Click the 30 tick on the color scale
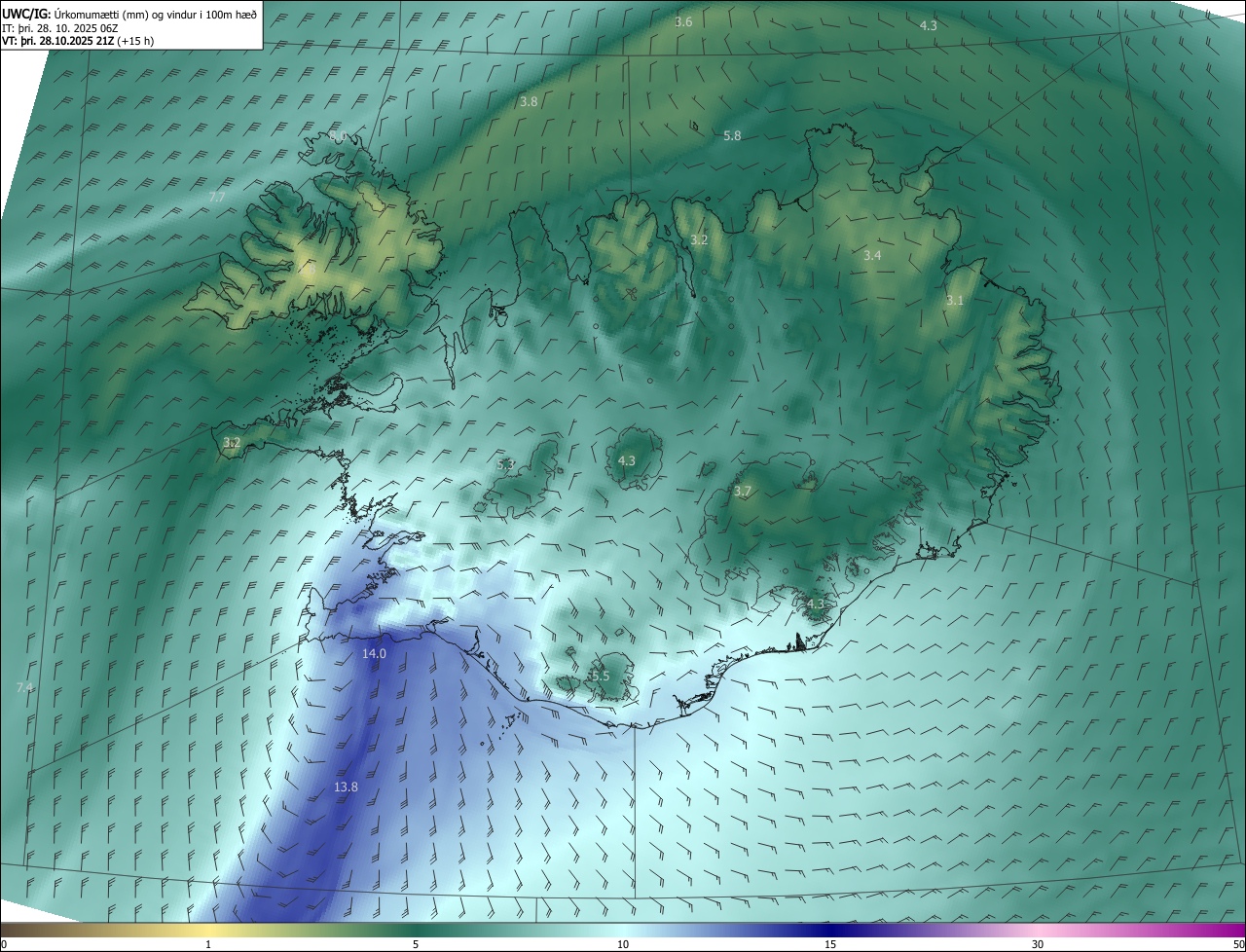Screen dimensions: 1246x952 point(1038,944)
